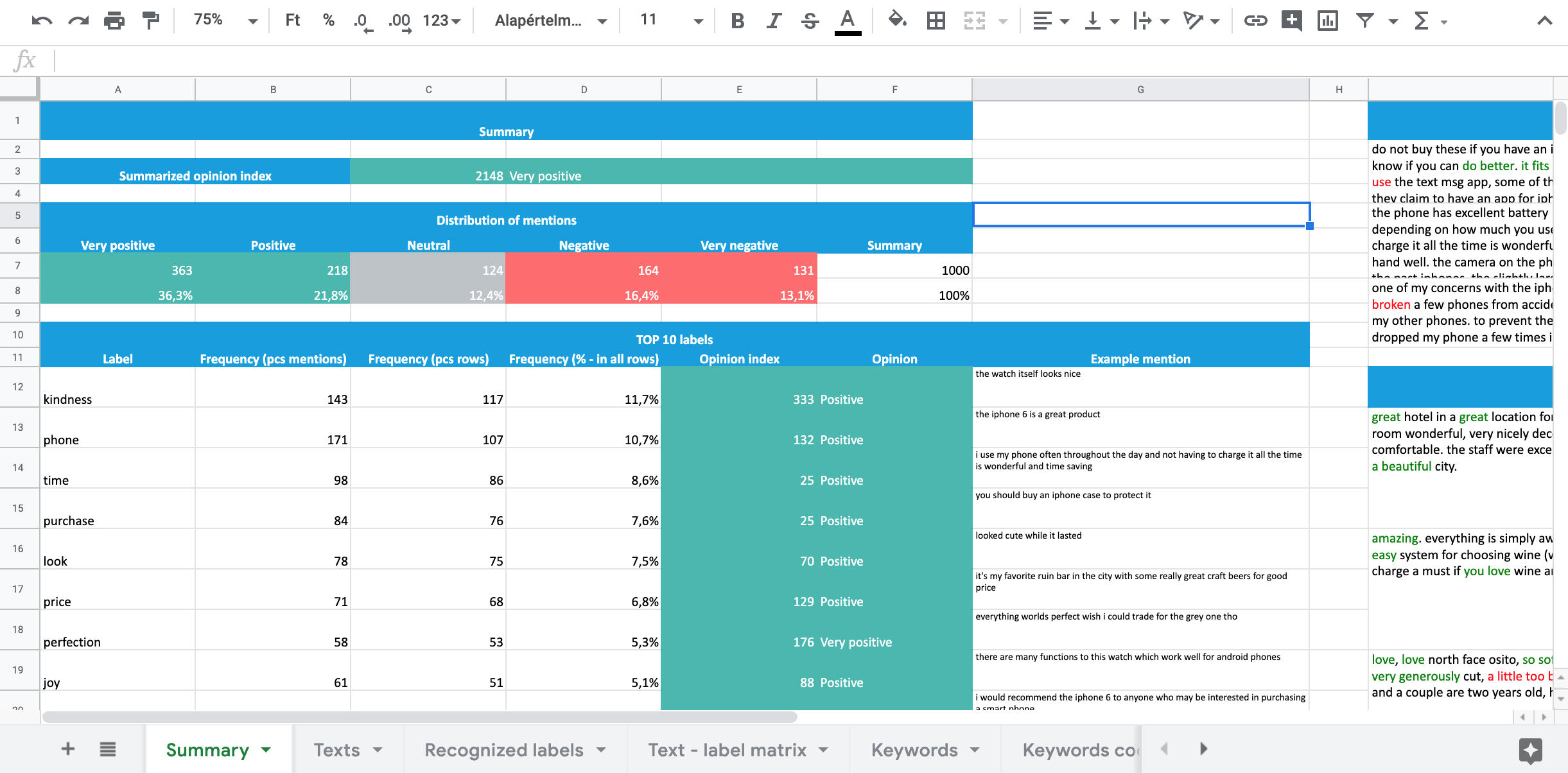Toggle strikethrough formatting
Image resolution: width=1568 pixels, height=773 pixels.
810,21
